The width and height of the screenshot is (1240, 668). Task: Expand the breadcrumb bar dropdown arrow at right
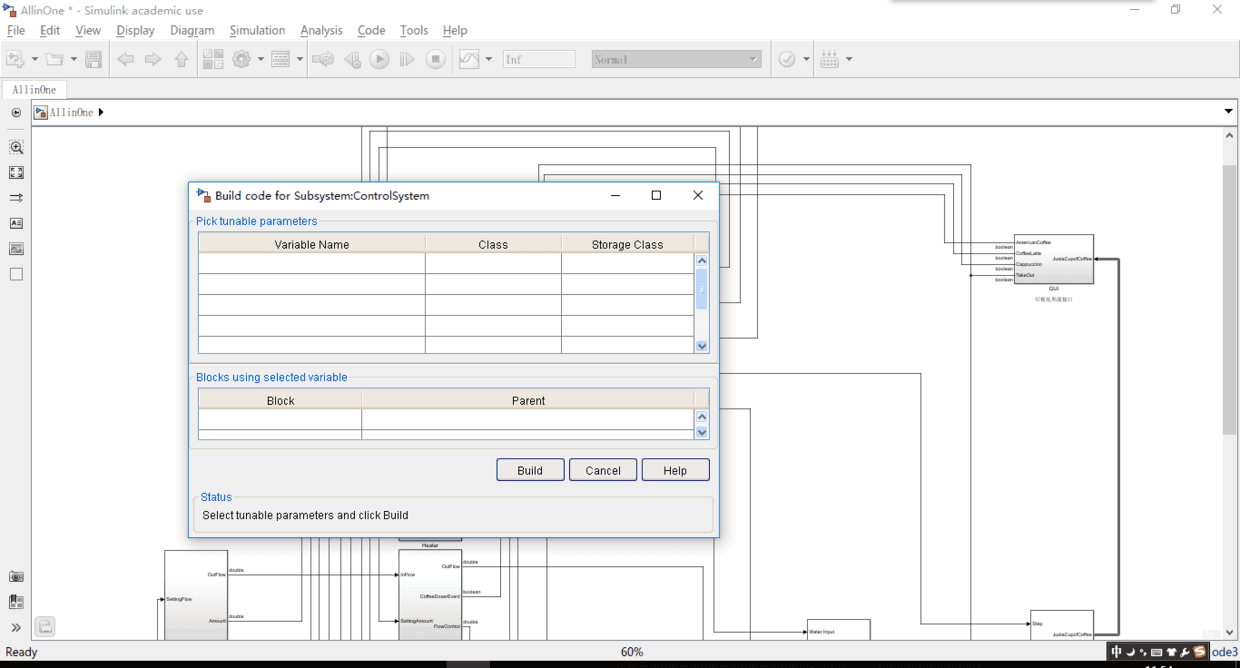click(x=1229, y=112)
